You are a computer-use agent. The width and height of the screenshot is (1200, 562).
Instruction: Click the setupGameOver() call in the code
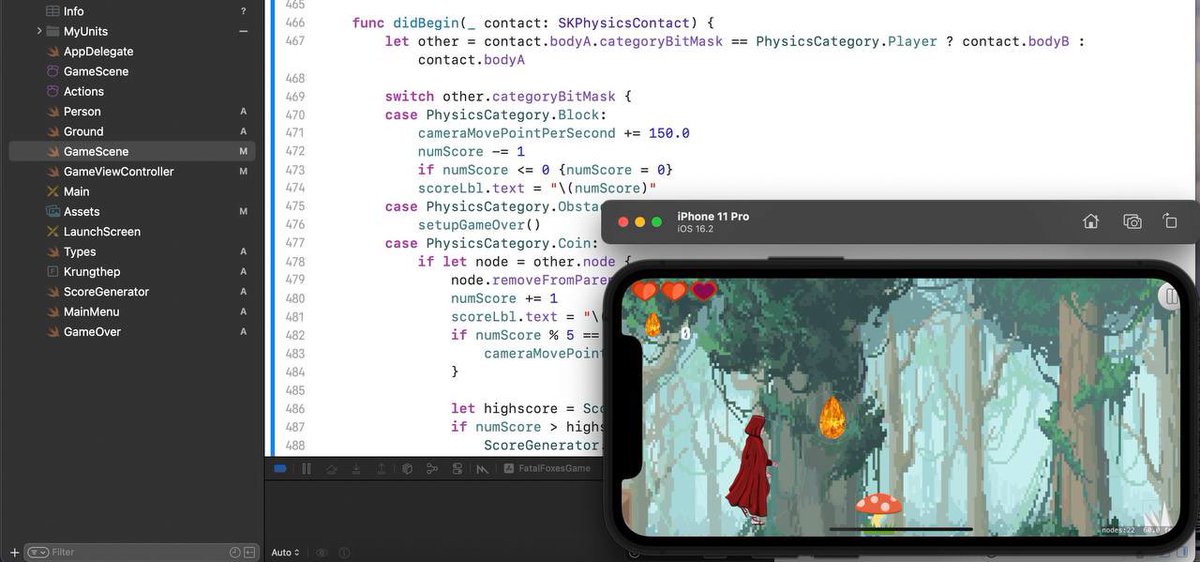479,225
